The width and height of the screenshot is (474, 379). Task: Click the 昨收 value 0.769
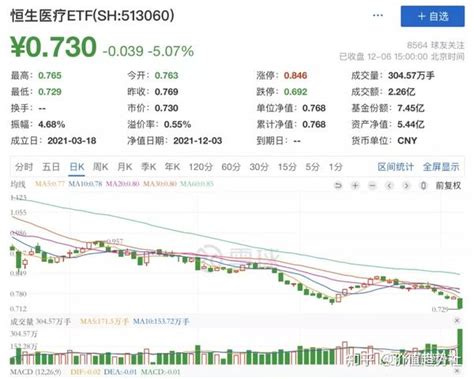pyautogui.click(x=166, y=92)
